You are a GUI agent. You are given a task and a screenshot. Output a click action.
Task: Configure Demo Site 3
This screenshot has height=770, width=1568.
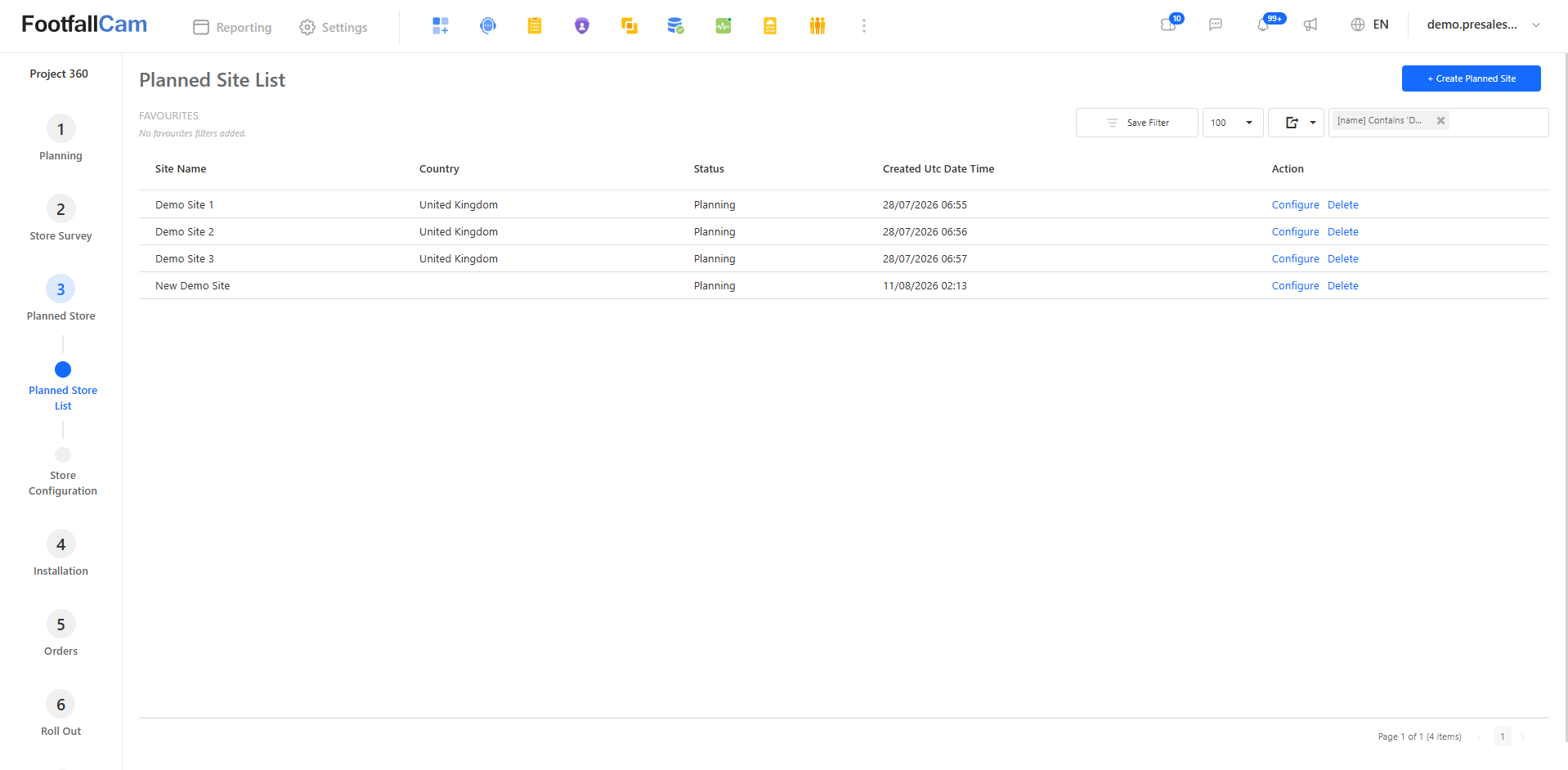[1295, 259]
